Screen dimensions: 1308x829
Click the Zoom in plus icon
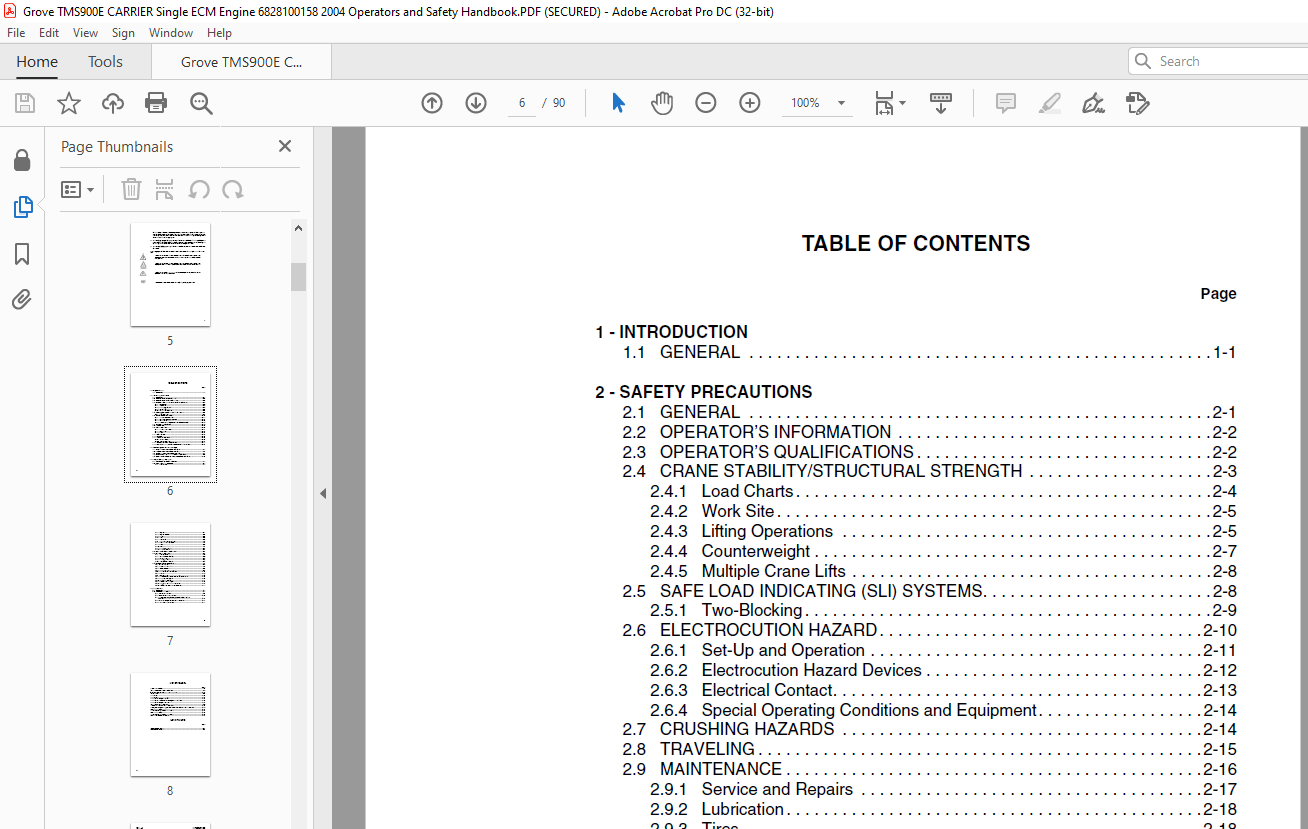(x=750, y=103)
